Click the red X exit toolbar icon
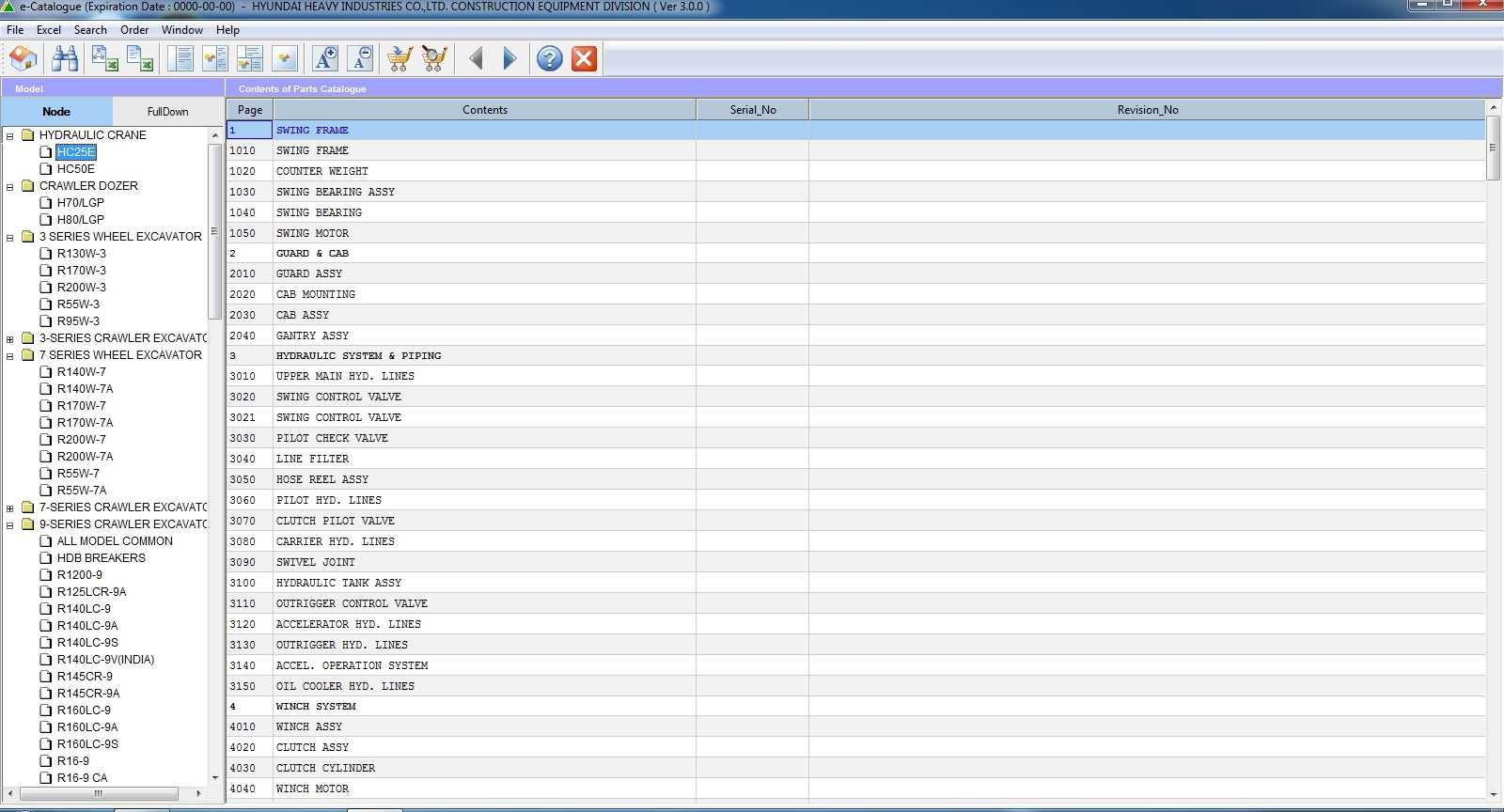Viewport: 1504px width, 812px height. click(x=585, y=59)
